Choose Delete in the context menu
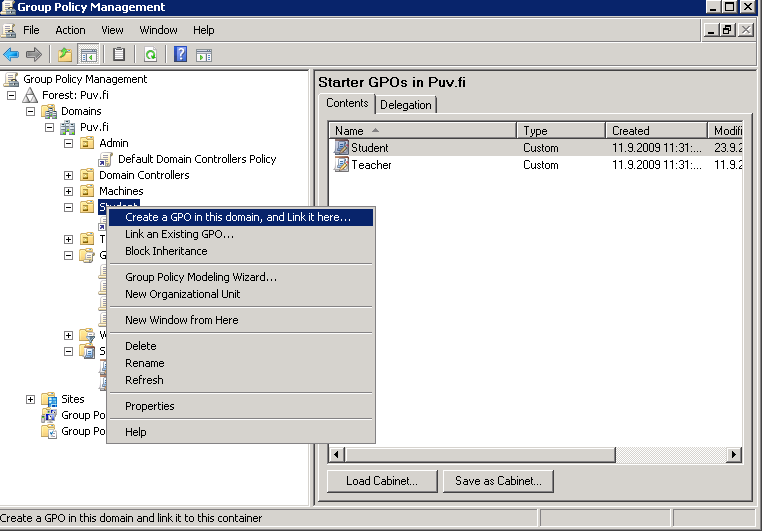 [x=241, y=346]
